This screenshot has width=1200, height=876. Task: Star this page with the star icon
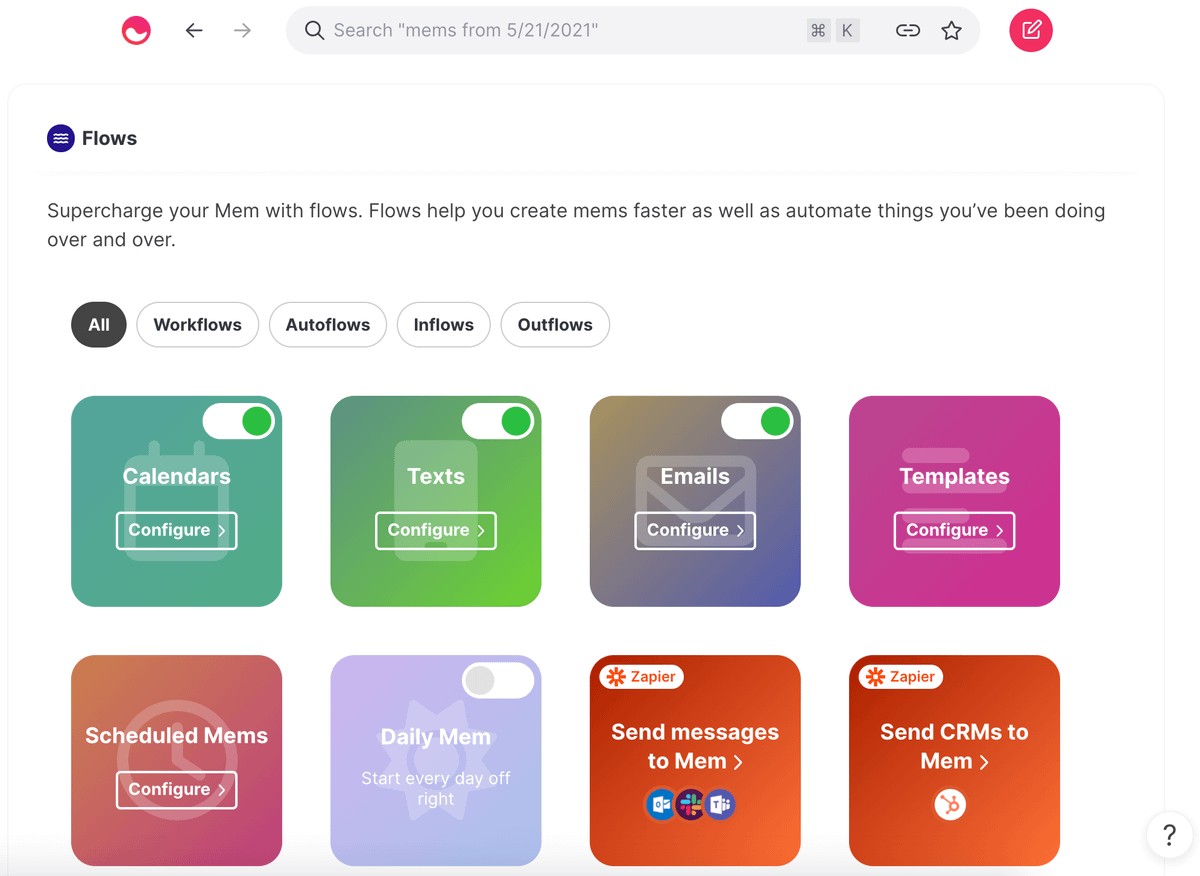coord(951,31)
